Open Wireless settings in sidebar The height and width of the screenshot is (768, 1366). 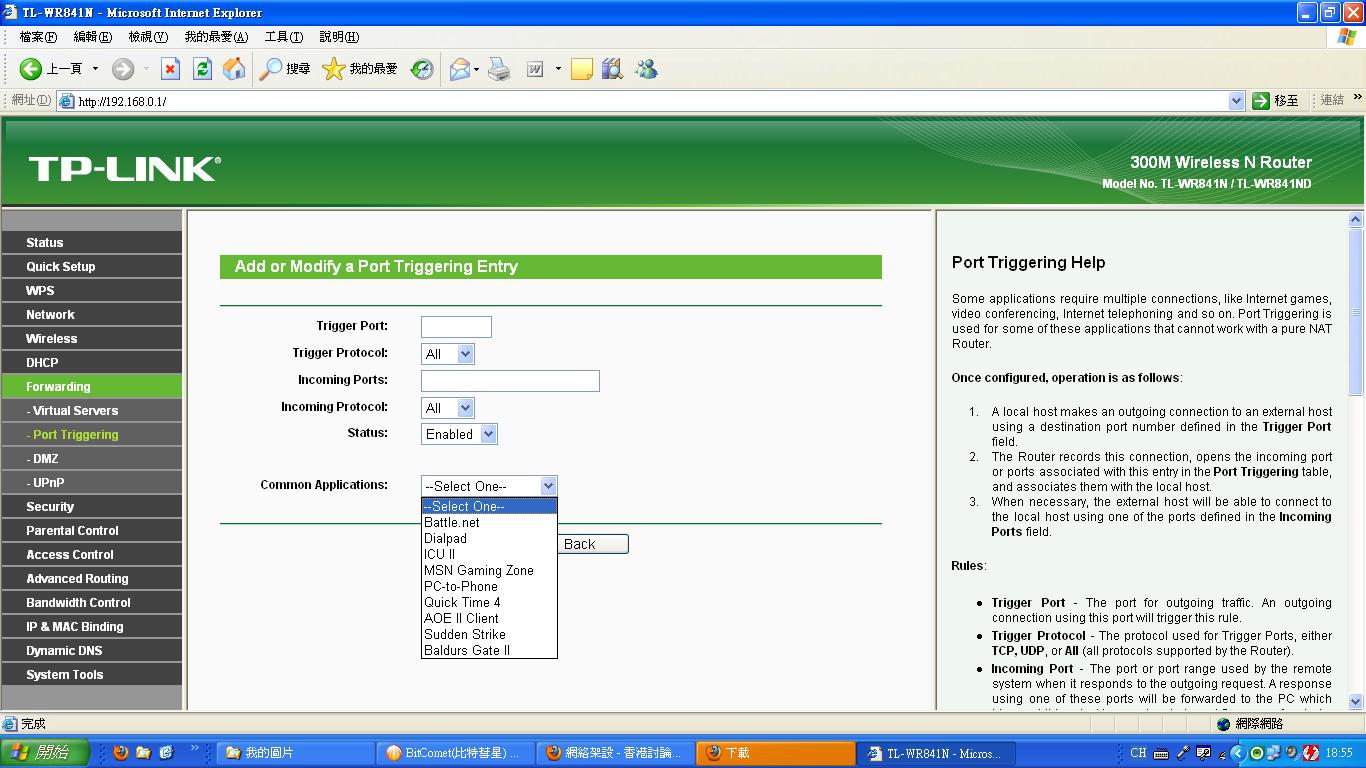point(91,338)
